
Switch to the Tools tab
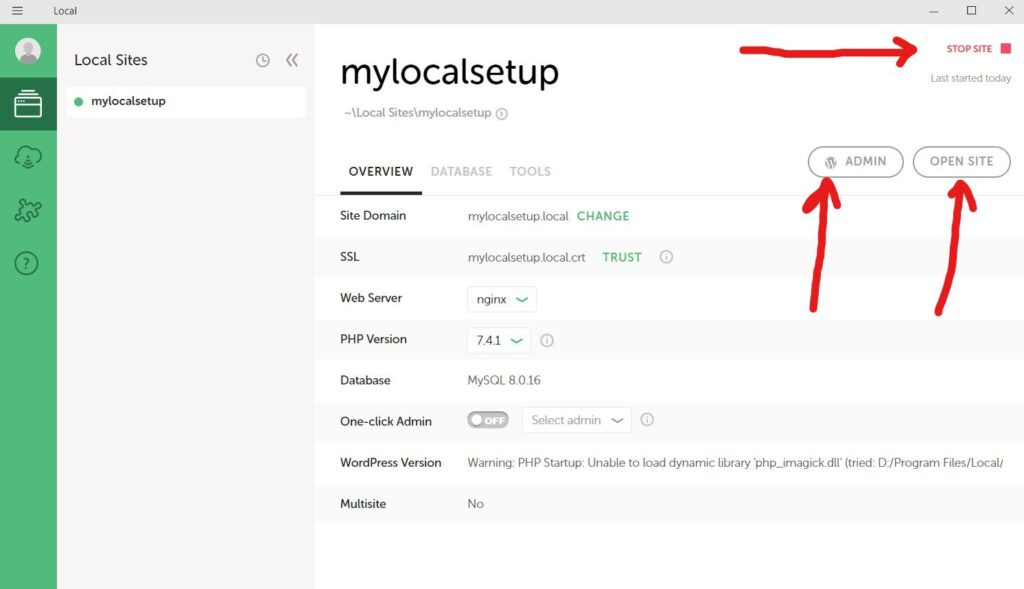pyautogui.click(x=530, y=171)
